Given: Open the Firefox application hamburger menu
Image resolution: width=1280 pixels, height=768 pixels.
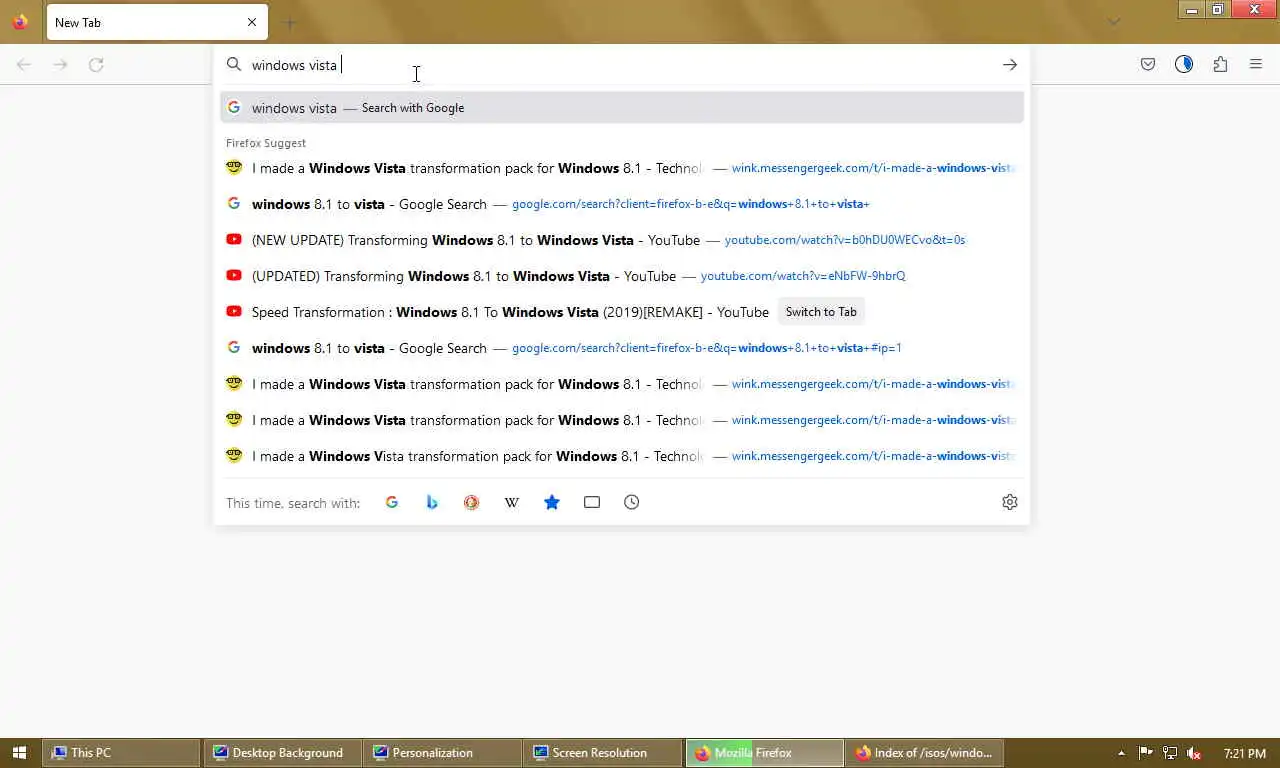Looking at the screenshot, I should pos(1256,64).
